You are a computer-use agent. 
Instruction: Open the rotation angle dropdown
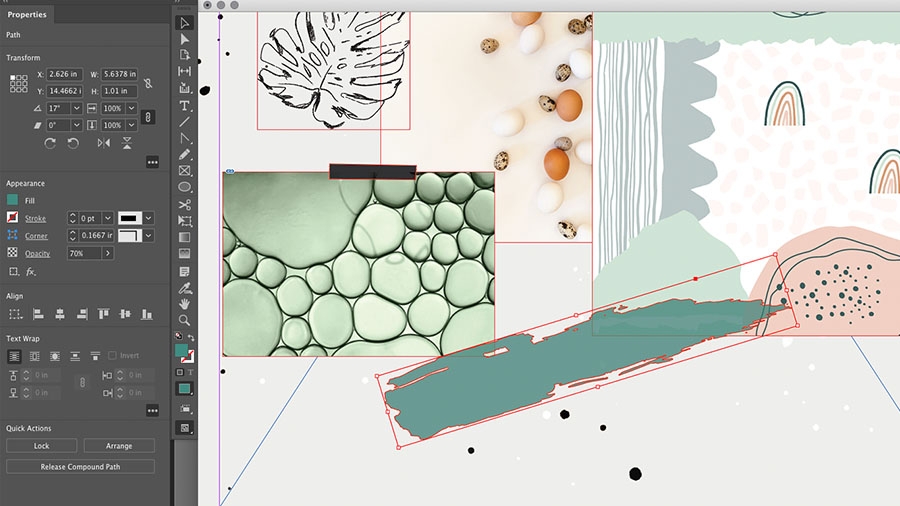[x=76, y=108]
